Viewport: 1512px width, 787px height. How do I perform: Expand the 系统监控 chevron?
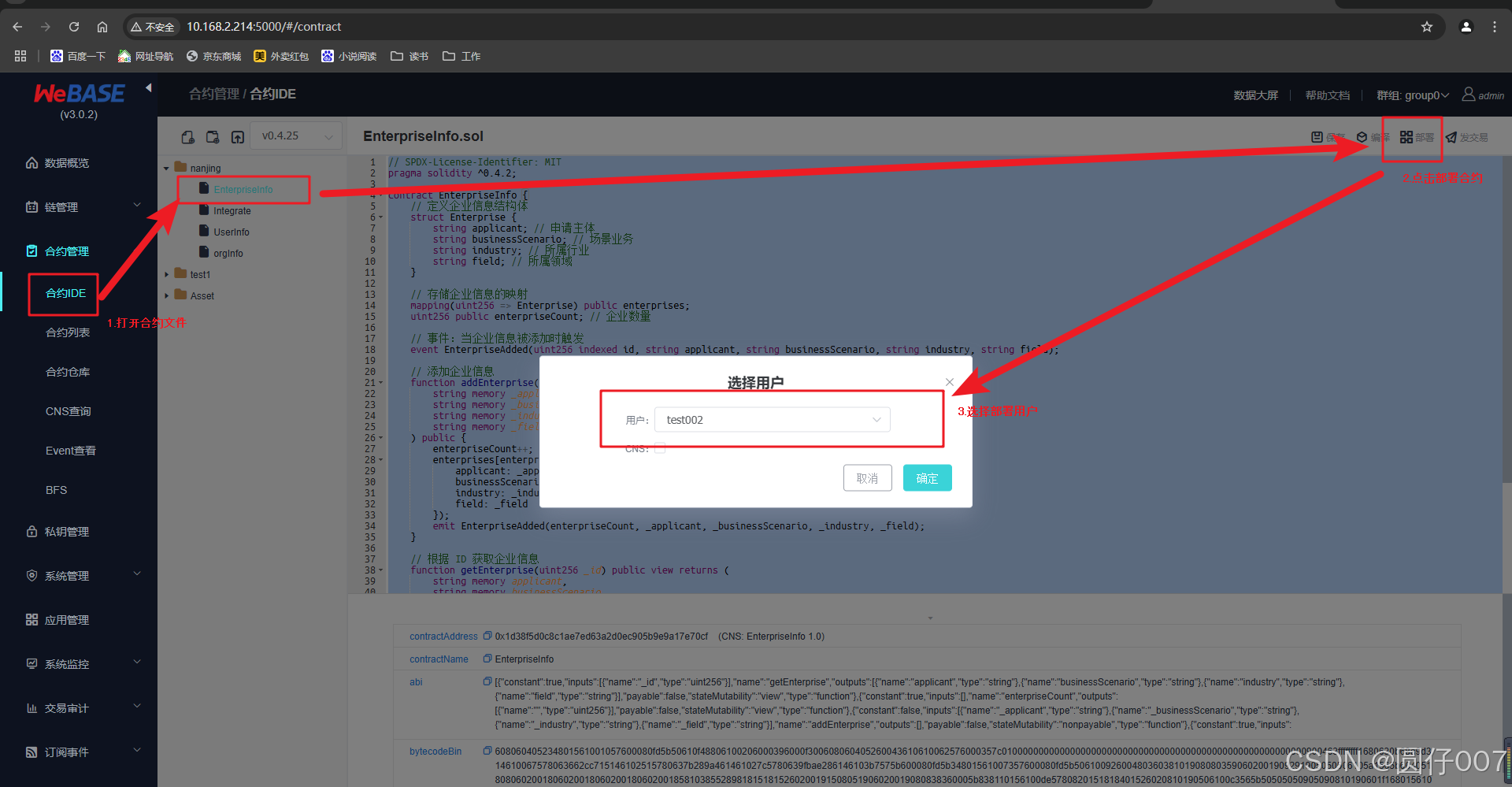[137, 663]
